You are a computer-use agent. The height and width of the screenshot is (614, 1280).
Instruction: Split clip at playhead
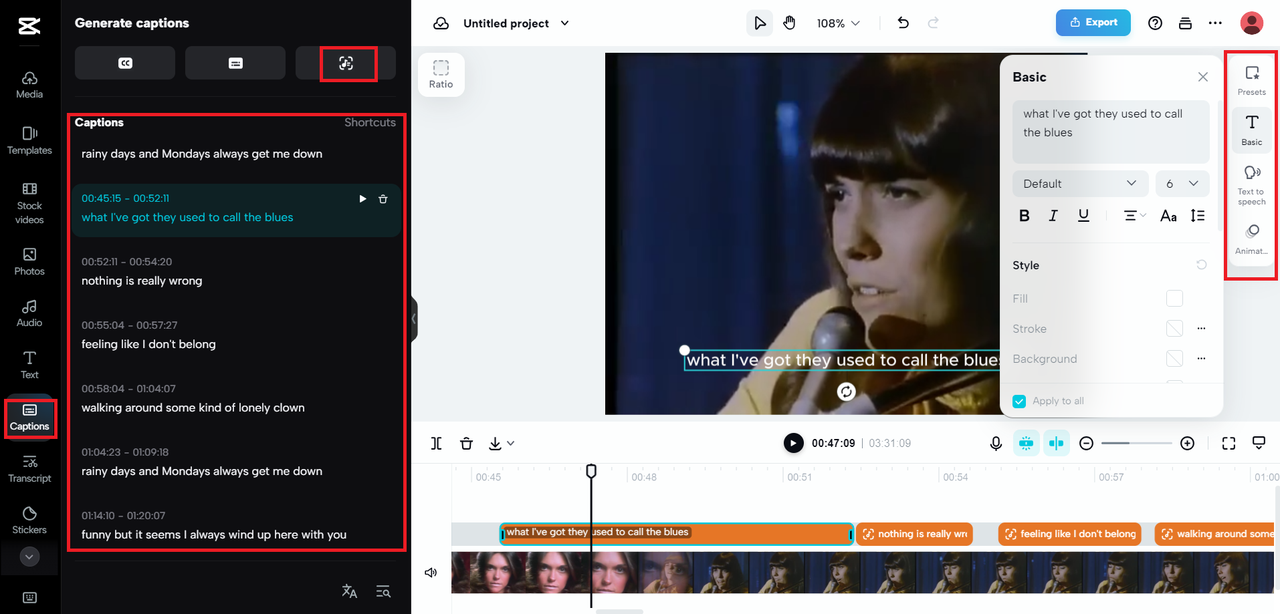[x=437, y=443]
